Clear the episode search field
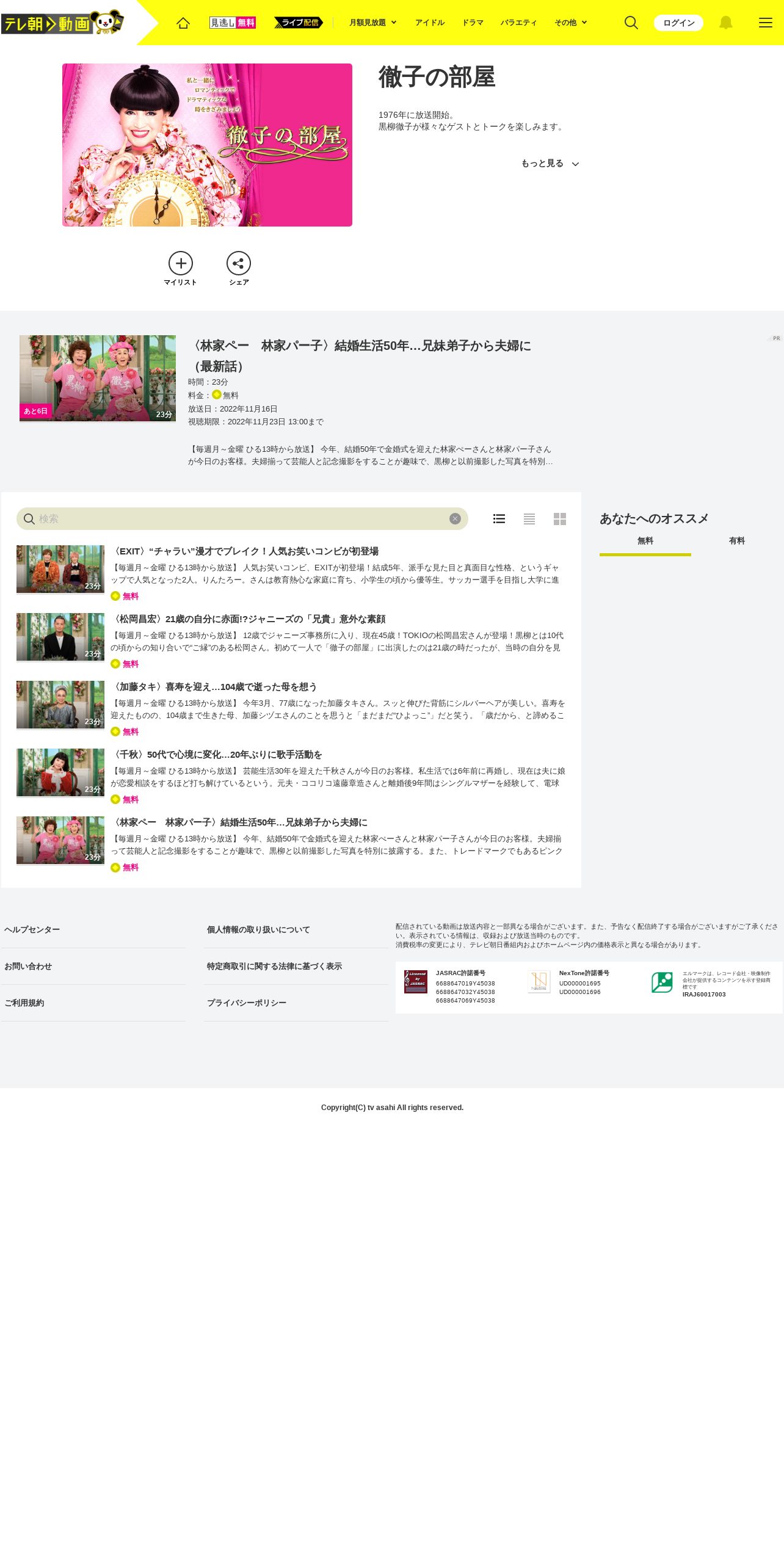This screenshot has height=1568, width=784. pos(455,519)
